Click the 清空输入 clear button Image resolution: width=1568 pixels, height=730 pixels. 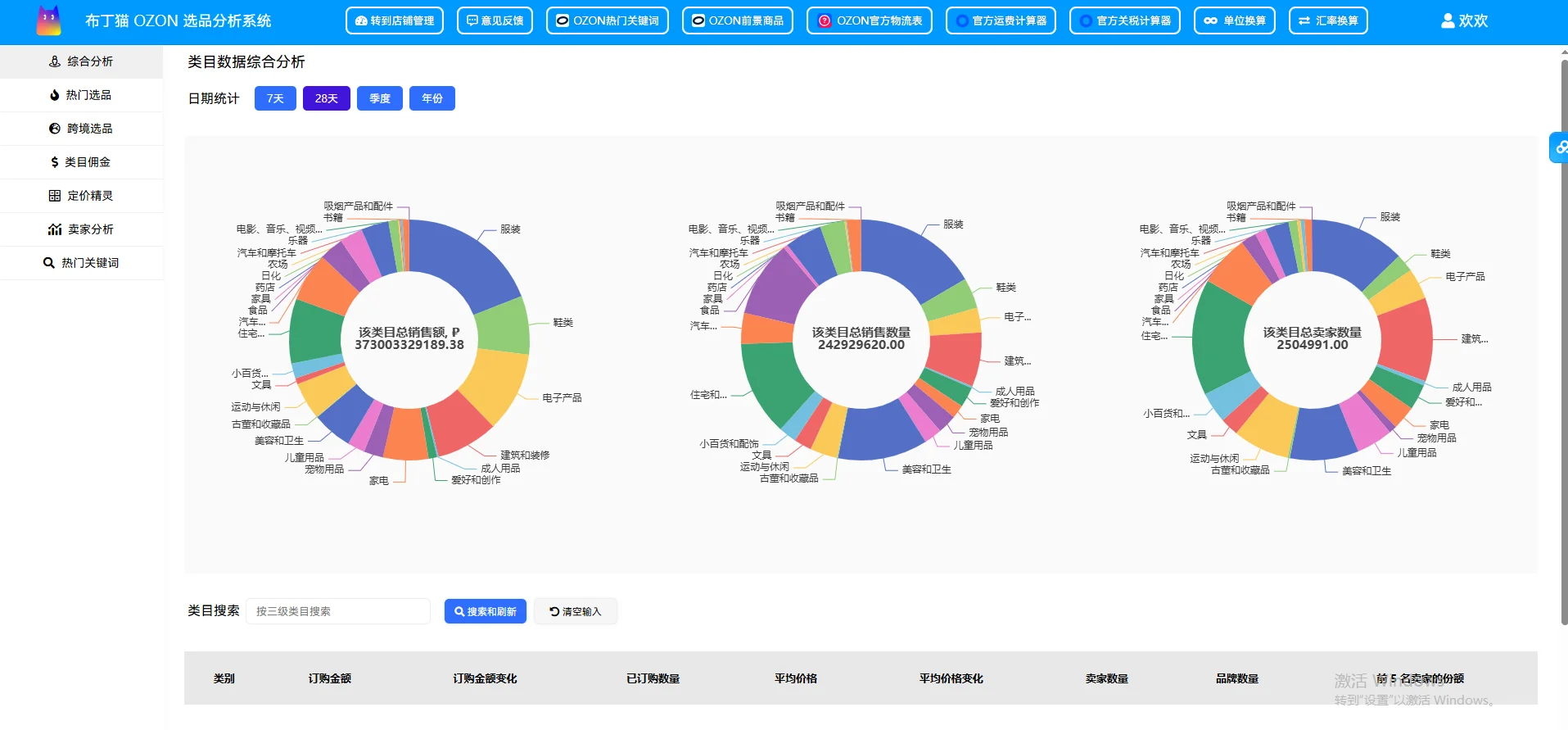[x=576, y=611]
